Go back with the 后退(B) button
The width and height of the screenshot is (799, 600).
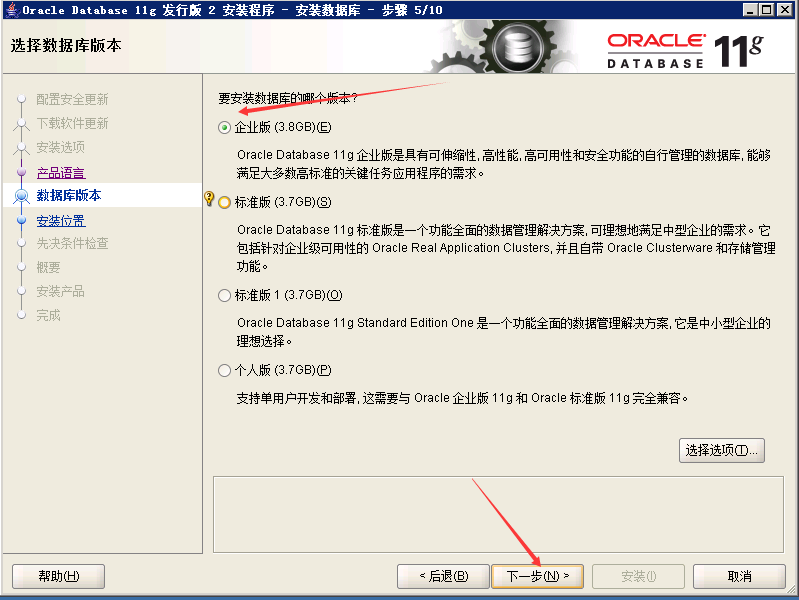[x=443, y=576]
